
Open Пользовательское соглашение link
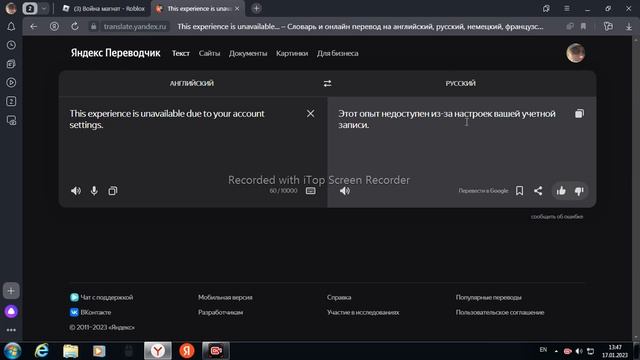click(500, 312)
